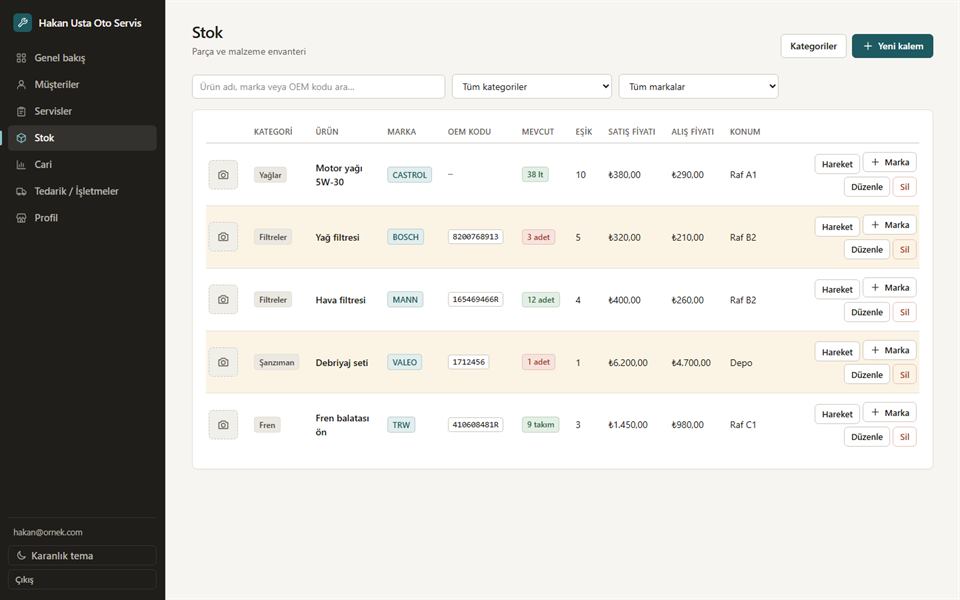Click the Servisler clipboard icon

pos(21,111)
